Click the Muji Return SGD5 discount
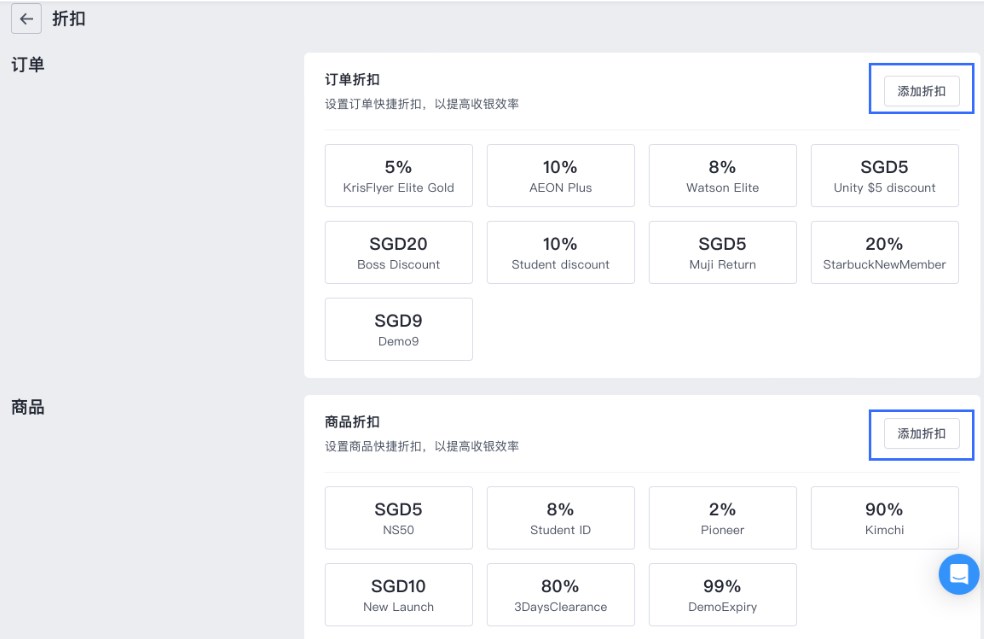This screenshot has height=639, width=984. pos(722,252)
